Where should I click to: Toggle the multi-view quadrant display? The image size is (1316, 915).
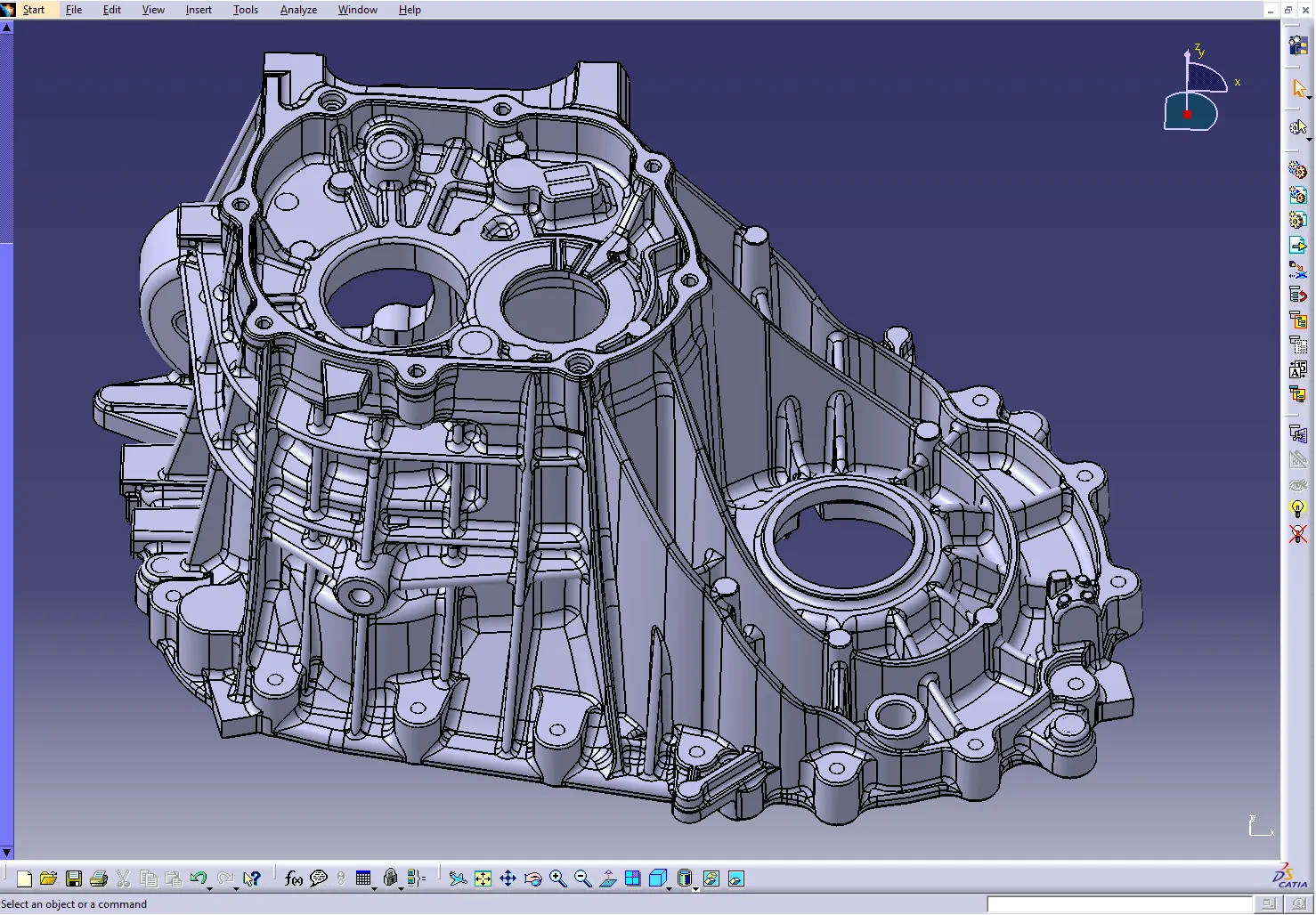point(632,878)
